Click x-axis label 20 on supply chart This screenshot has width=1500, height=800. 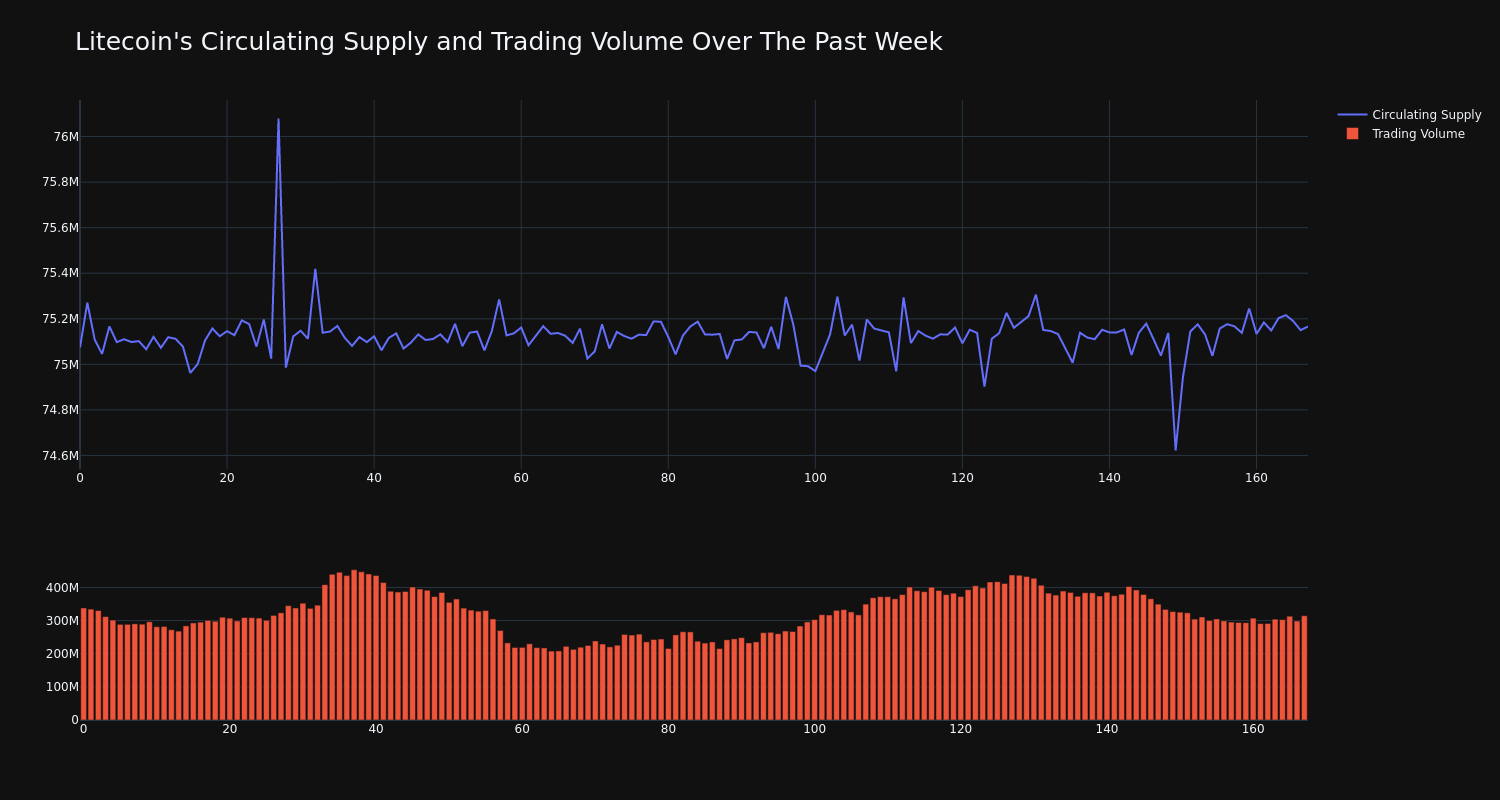tap(227, 478)
